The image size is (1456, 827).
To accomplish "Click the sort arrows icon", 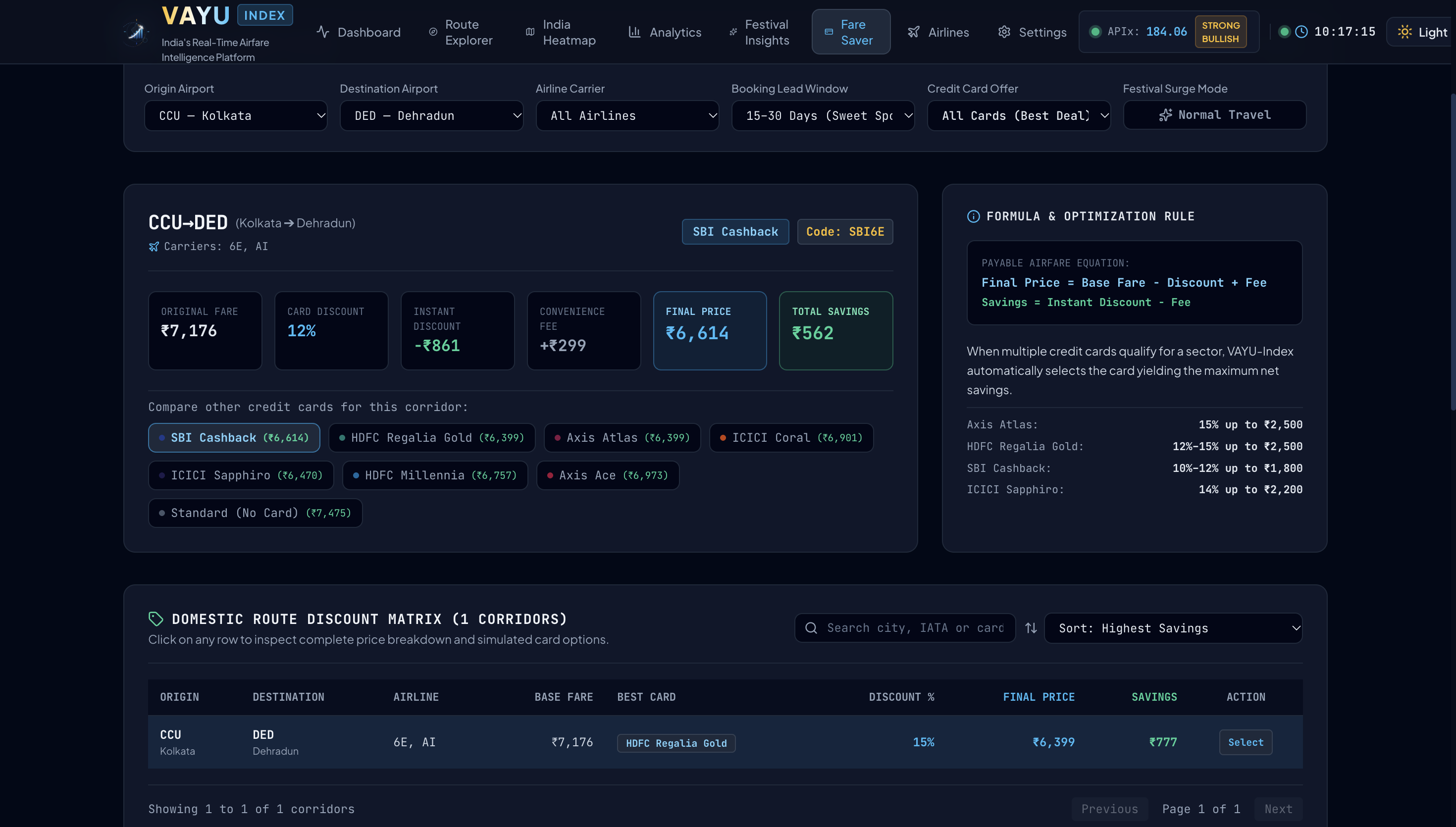I will tap(1031, 627).
